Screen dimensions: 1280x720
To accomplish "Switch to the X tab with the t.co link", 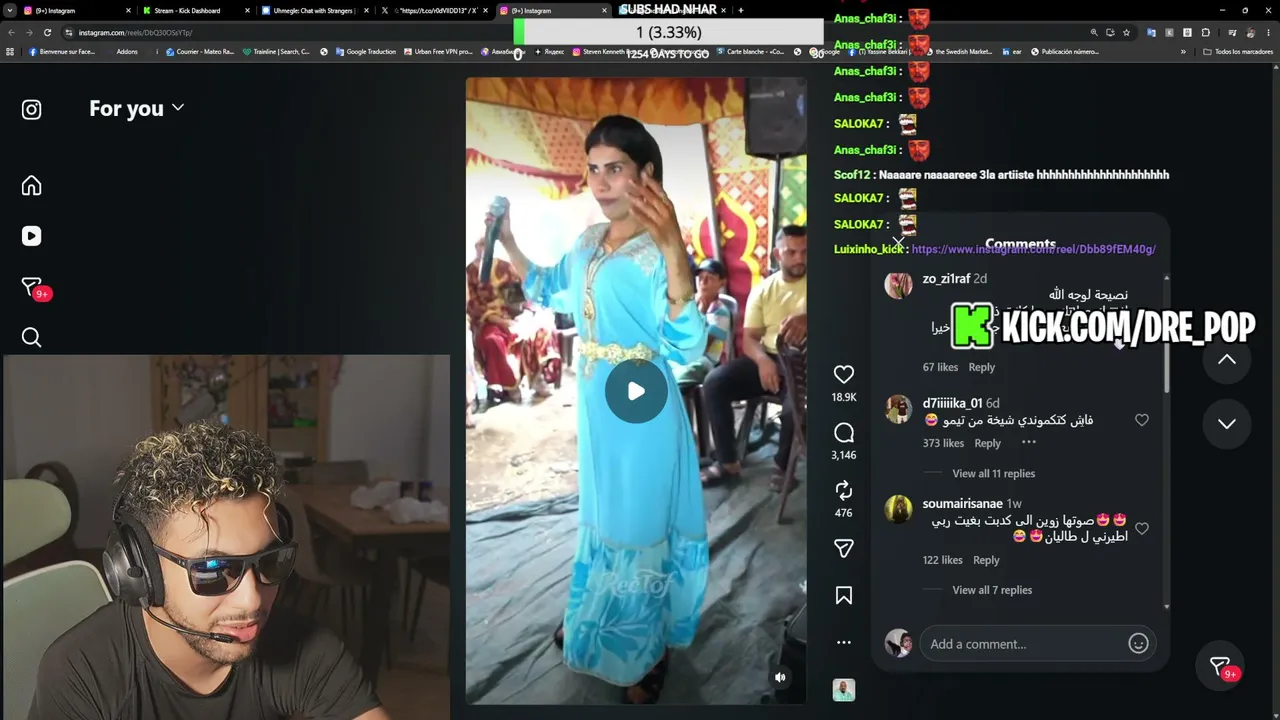I will coord(432,10).
